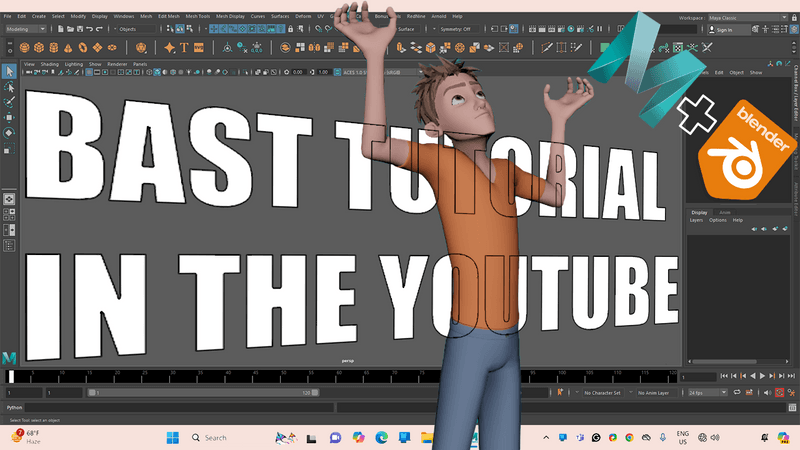Click the polygon Type text tool icon
Screen dimensions: 800x450
[184, 47]
